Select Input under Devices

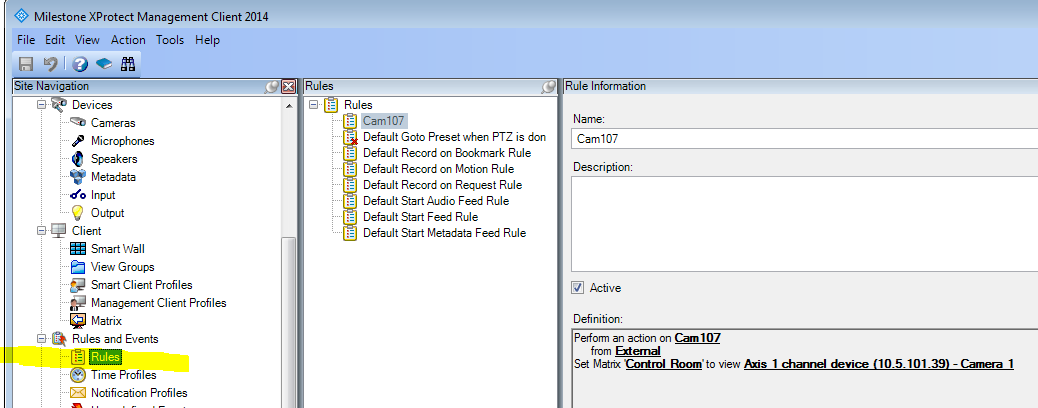(x=103, y=195)
